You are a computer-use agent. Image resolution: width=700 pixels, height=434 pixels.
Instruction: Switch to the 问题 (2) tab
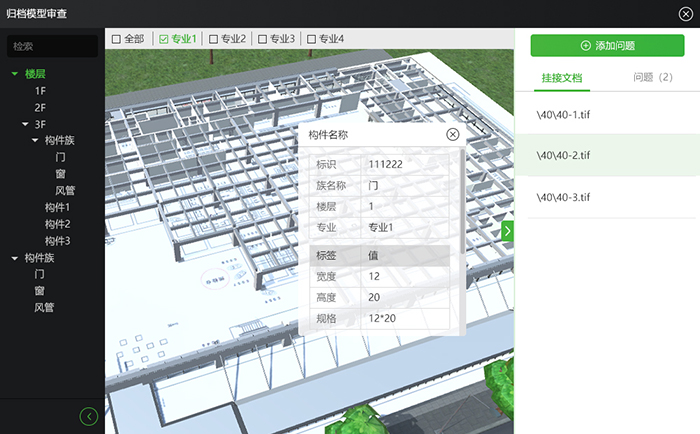click(x=653, y=77)
